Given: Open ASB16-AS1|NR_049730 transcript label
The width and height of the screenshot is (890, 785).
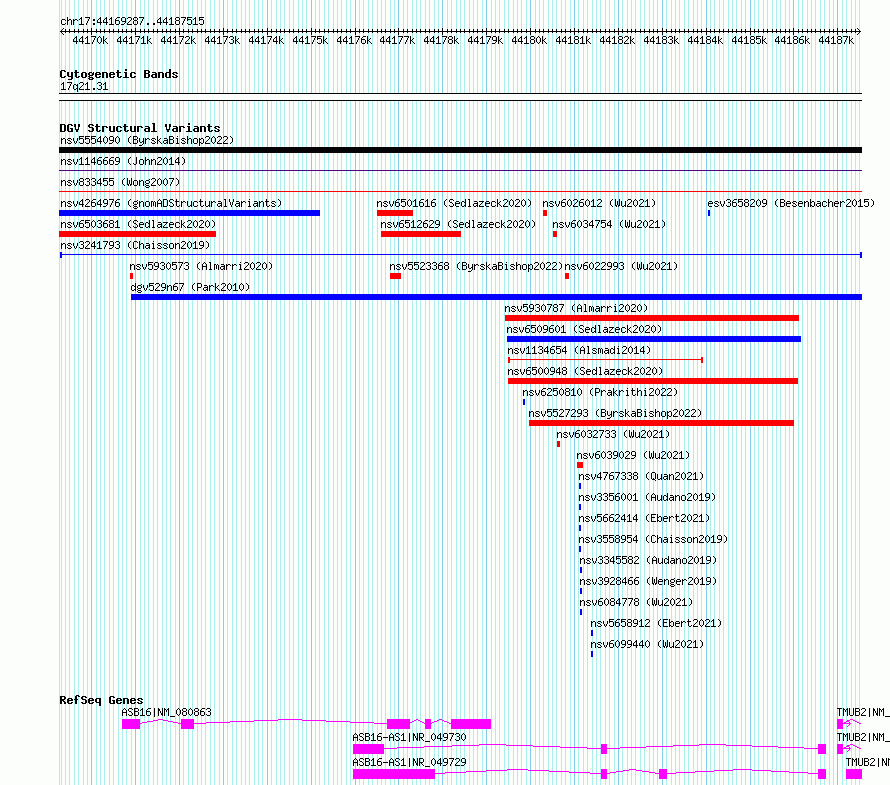Looking at the screenshot, I should [x=409, y=737].
